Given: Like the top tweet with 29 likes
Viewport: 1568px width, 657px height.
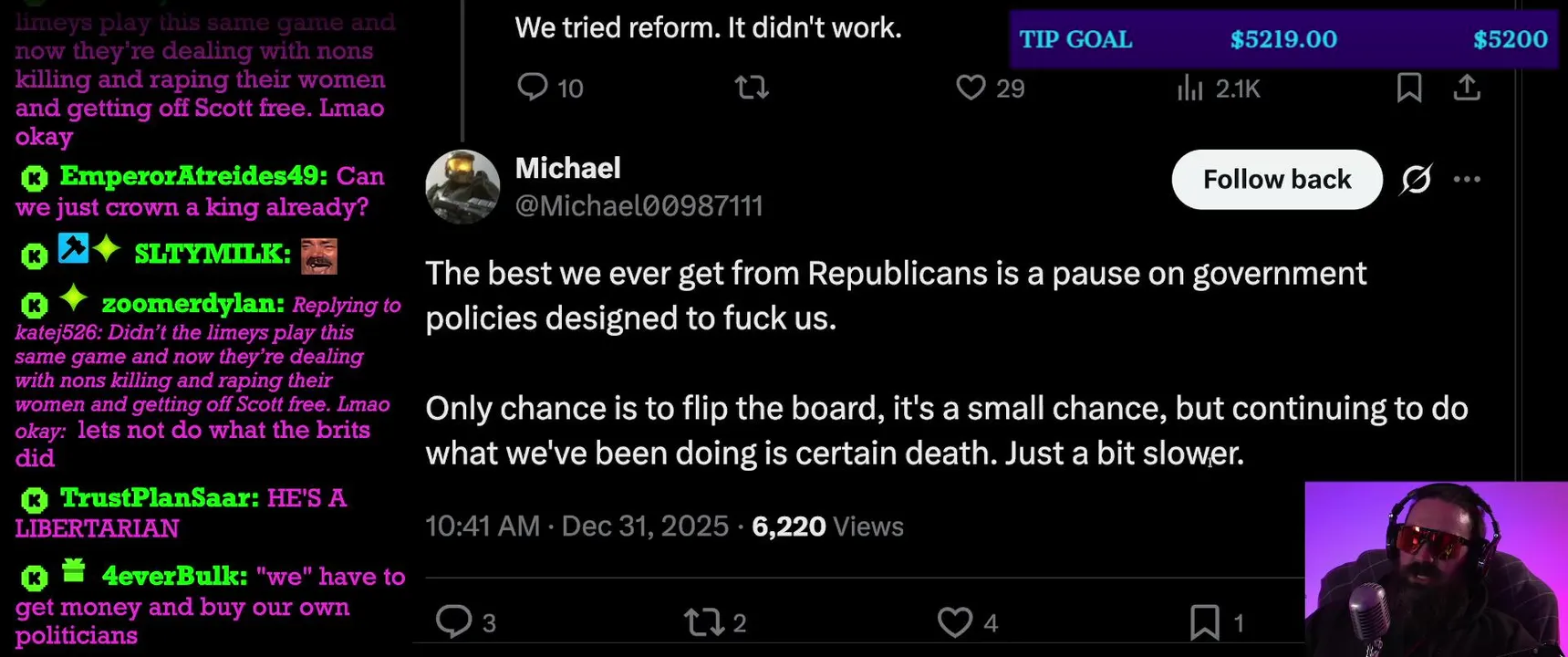Looking at the screenshot, I should (x=971, y=88).
